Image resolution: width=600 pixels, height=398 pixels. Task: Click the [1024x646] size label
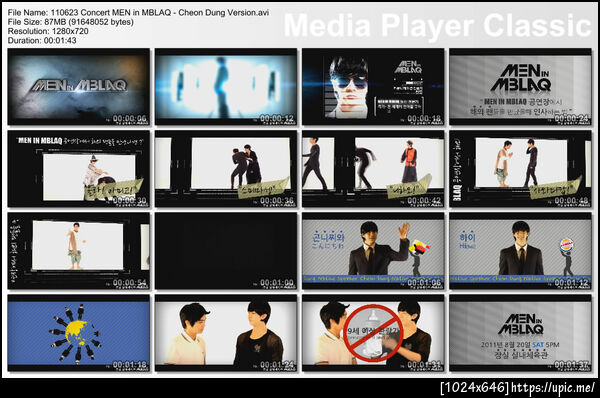click(x=475, y=388)
